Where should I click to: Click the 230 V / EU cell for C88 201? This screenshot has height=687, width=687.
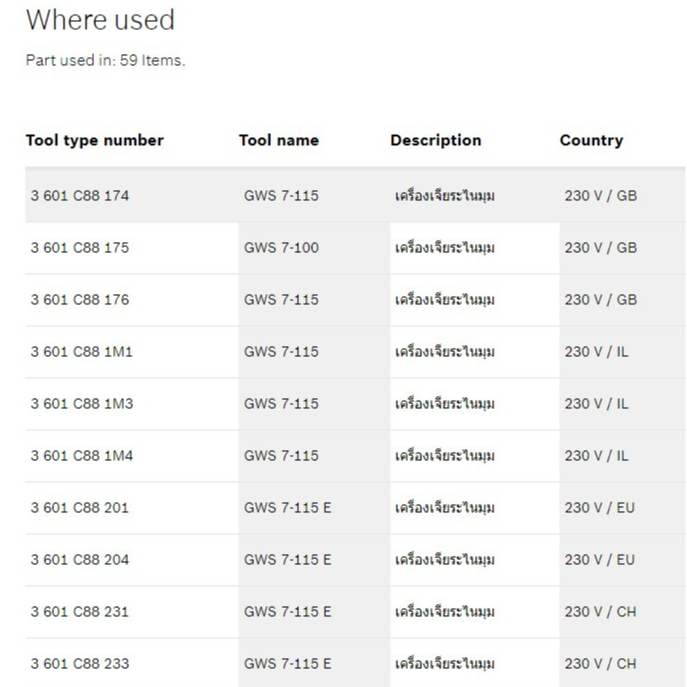tap(599, 508)
